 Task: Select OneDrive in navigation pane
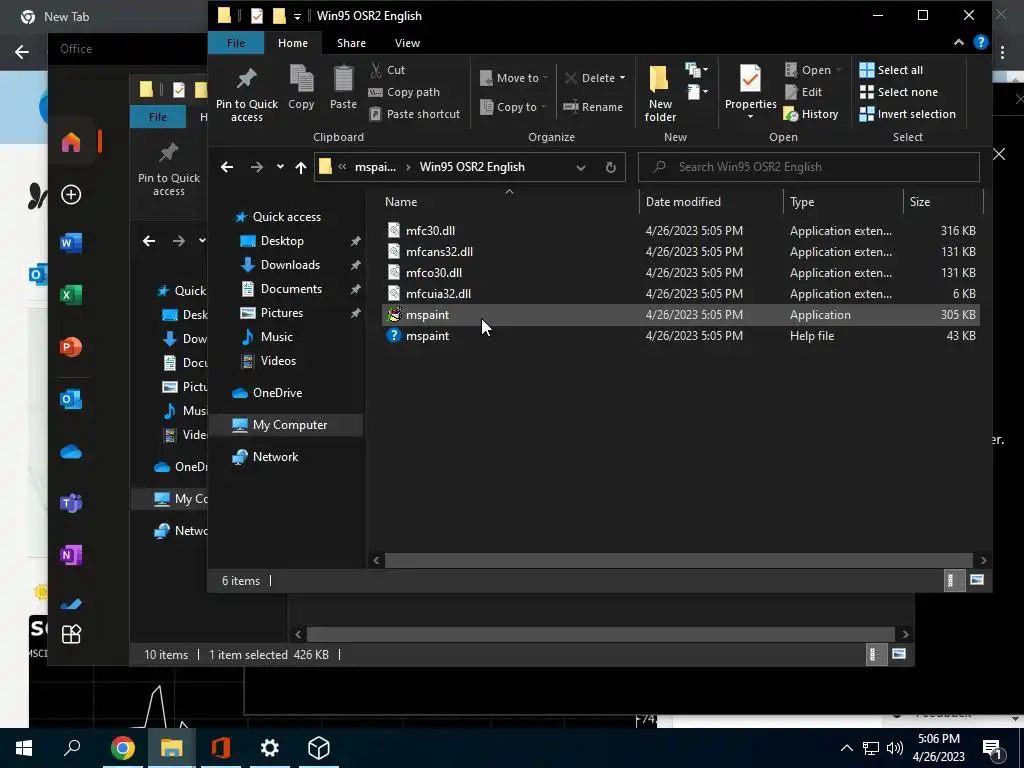tap(277, 393)
